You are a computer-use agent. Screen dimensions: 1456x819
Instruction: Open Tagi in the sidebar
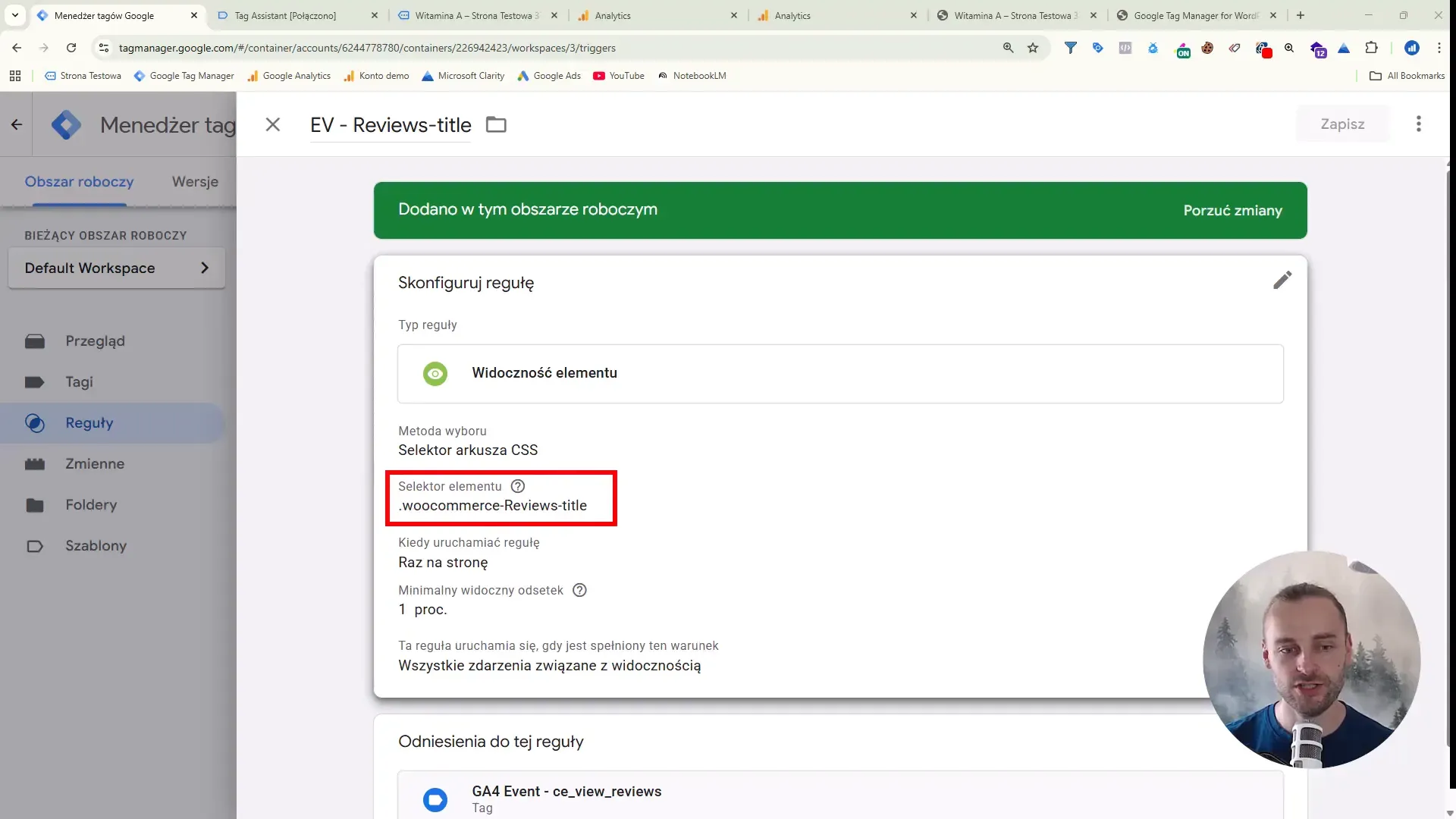pos(79,382)
